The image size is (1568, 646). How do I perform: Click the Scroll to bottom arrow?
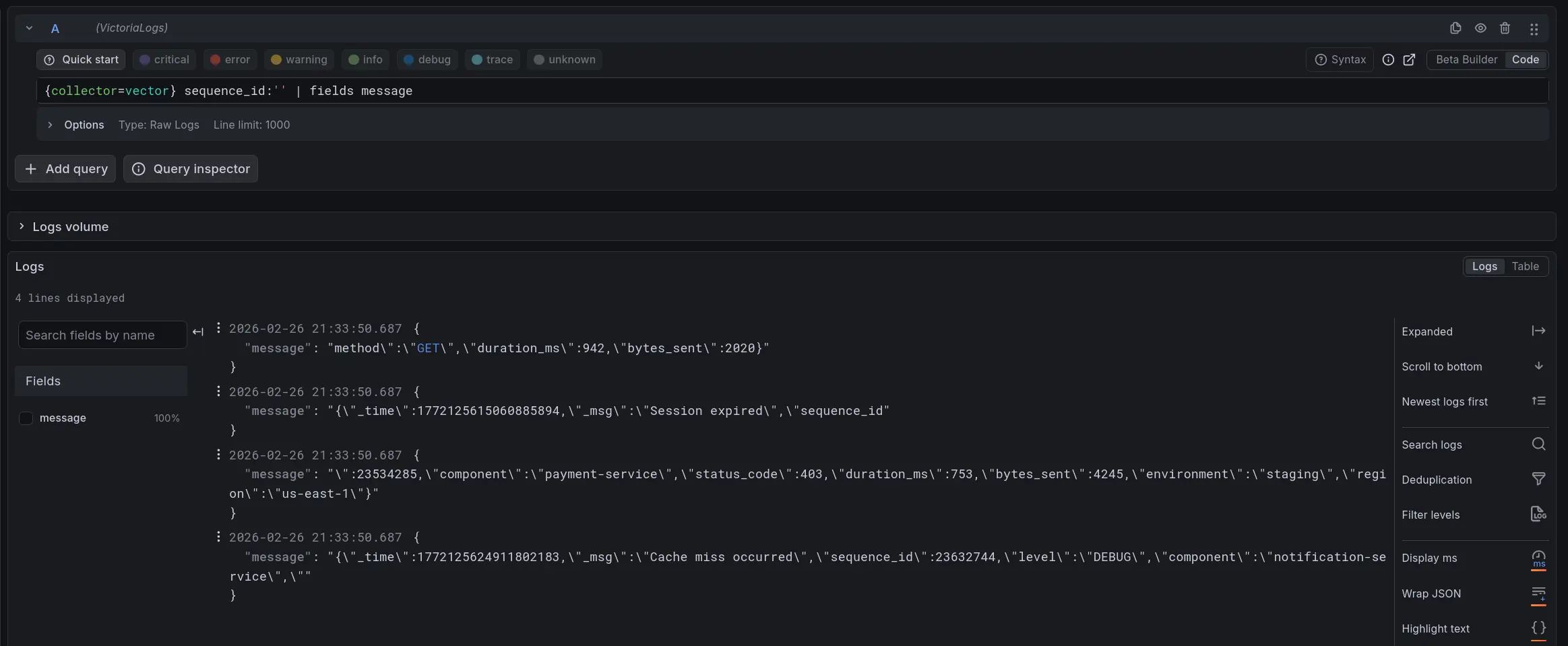pyautogui.click(x=1538, y=366)
